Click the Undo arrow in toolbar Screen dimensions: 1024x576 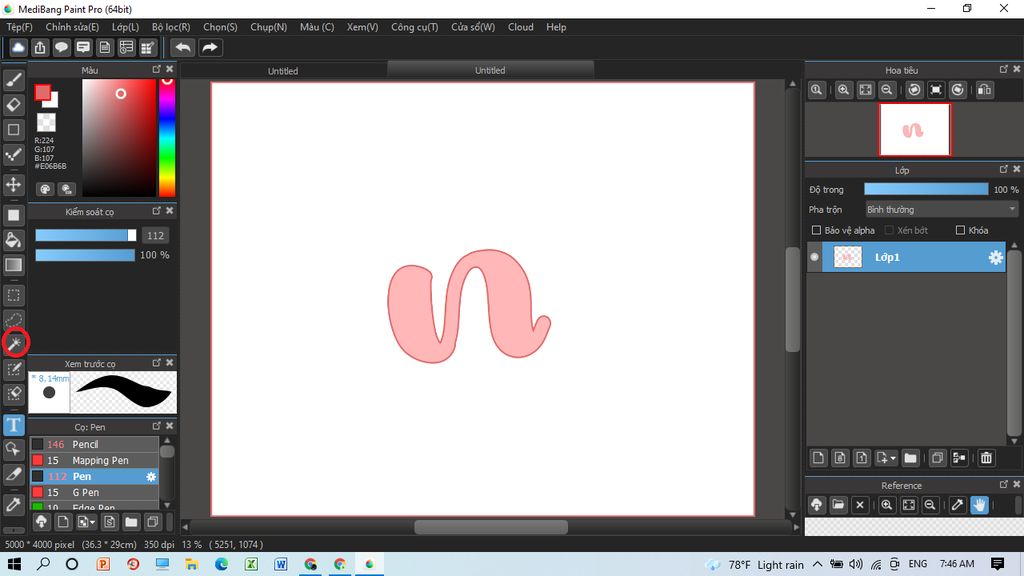tap(184, 48)
